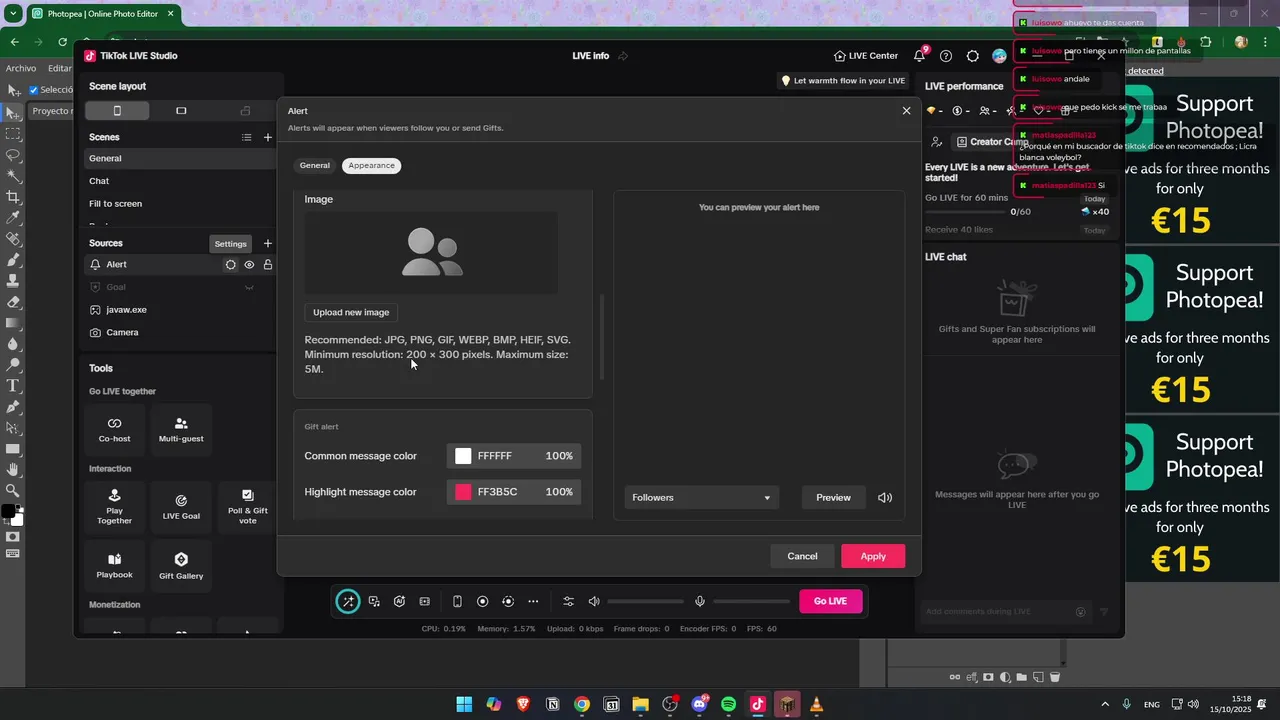1280x720 pixels.
Task: Open Creator Camp button
Action: pyautogui.click(x=990, y=142)
